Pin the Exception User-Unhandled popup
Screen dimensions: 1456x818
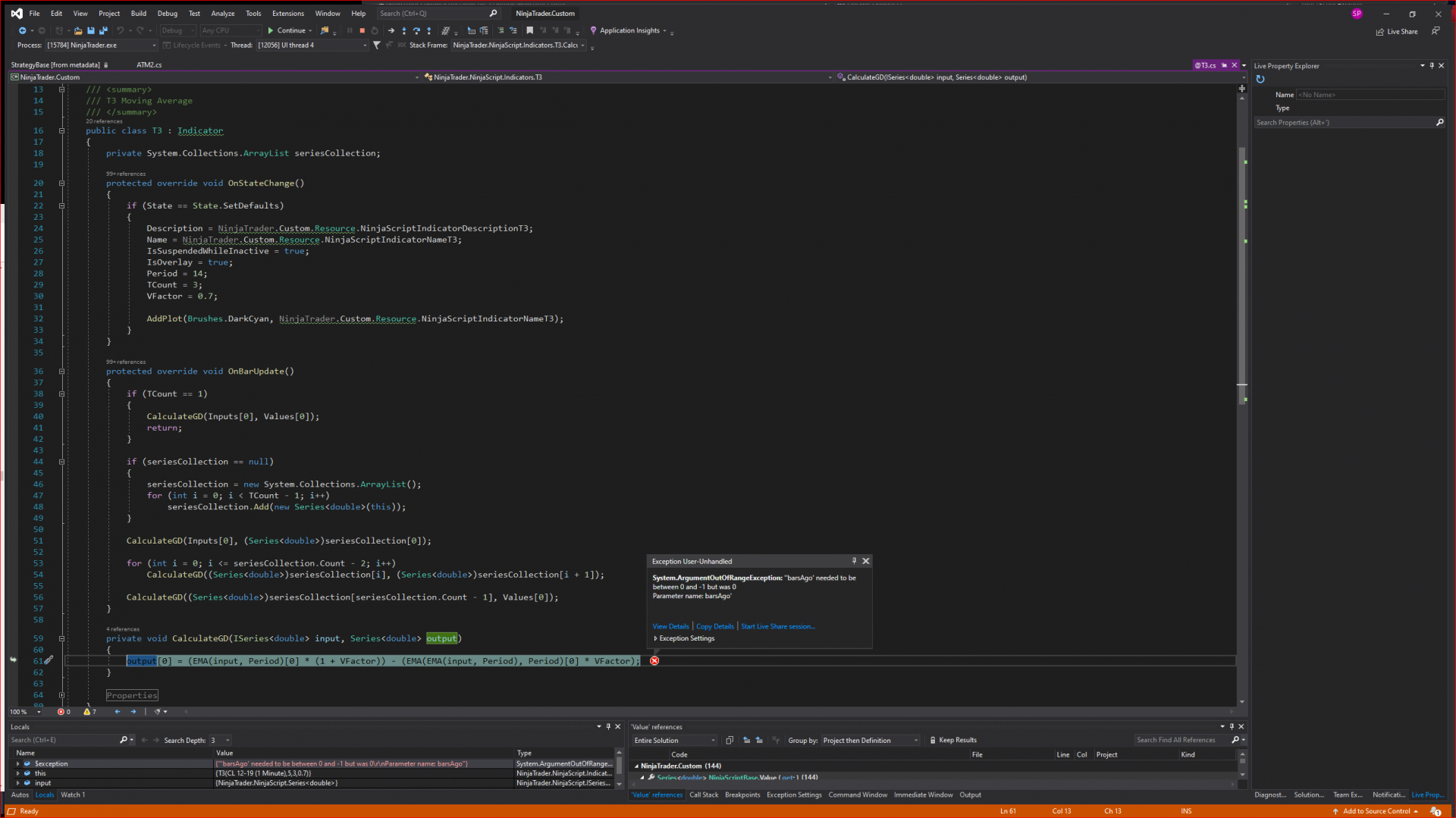click(x=854, y=561)
